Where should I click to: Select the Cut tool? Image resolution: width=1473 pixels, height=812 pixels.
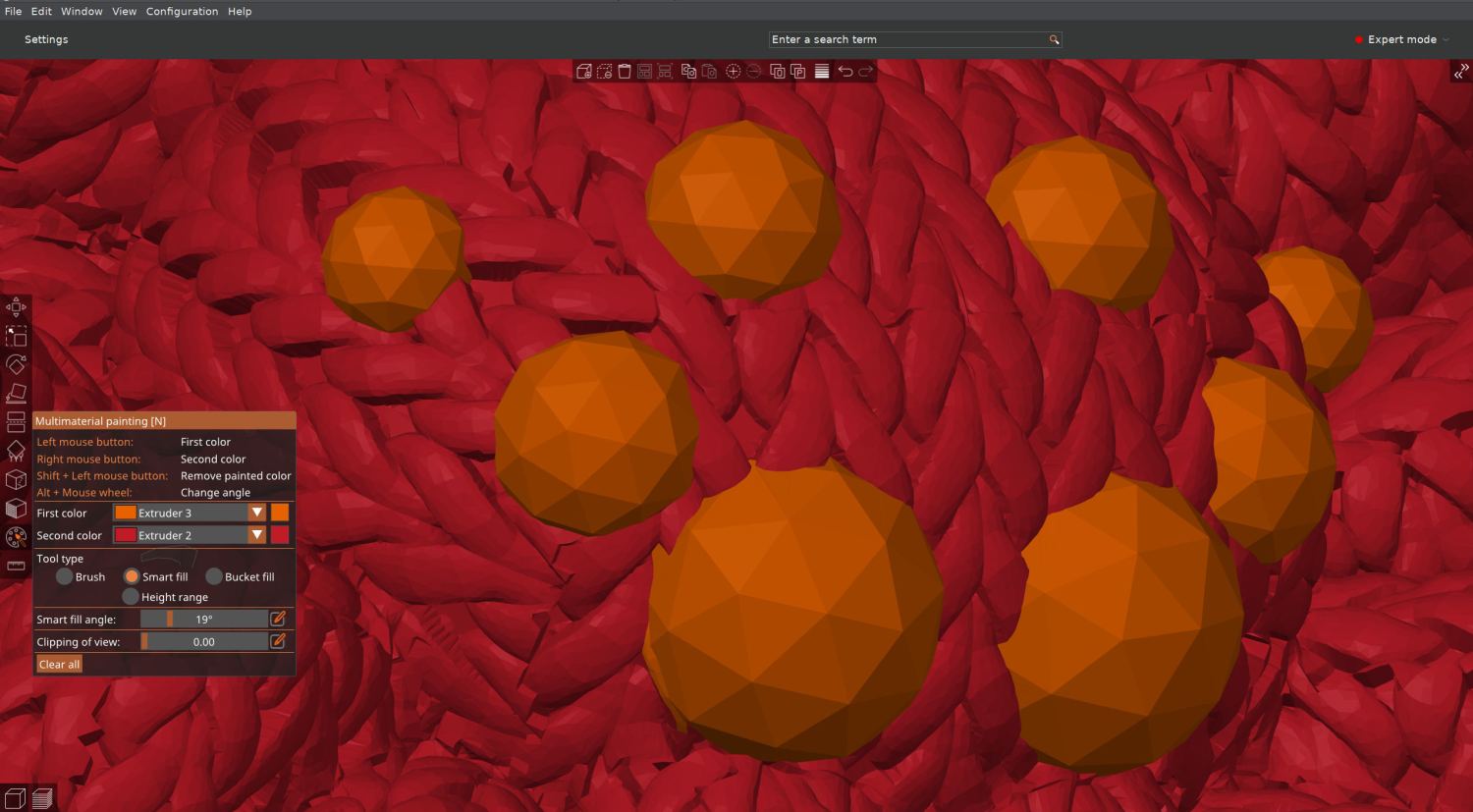(16, 422)
